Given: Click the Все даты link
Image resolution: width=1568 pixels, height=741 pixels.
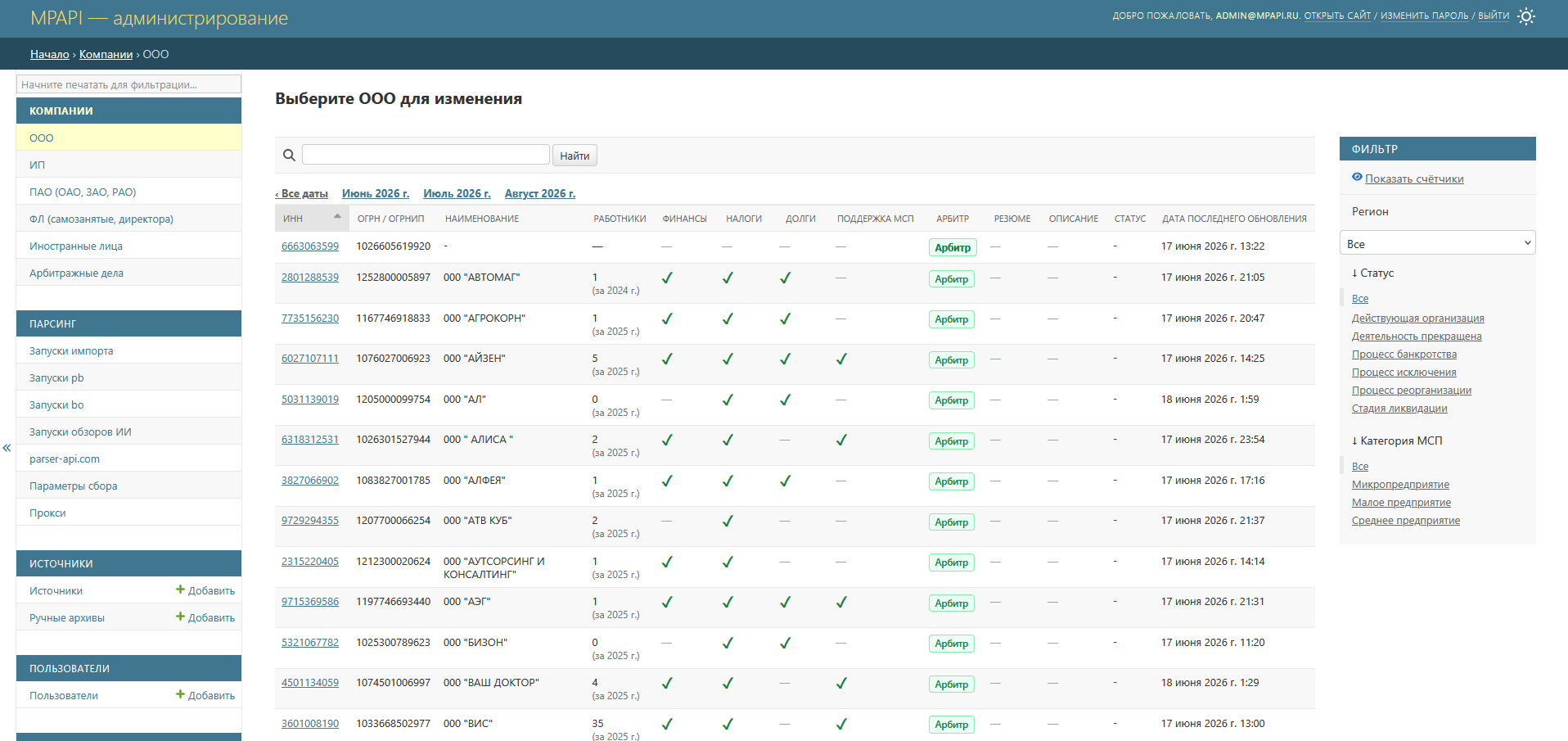Looking at the screenshot, I should 302,194.
